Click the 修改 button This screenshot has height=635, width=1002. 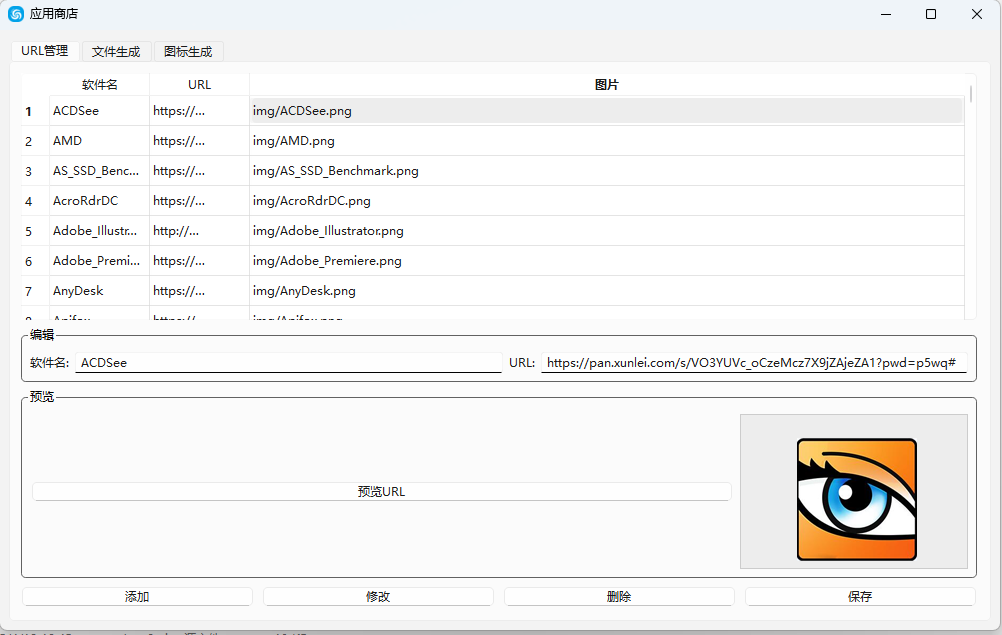[378, 596]
